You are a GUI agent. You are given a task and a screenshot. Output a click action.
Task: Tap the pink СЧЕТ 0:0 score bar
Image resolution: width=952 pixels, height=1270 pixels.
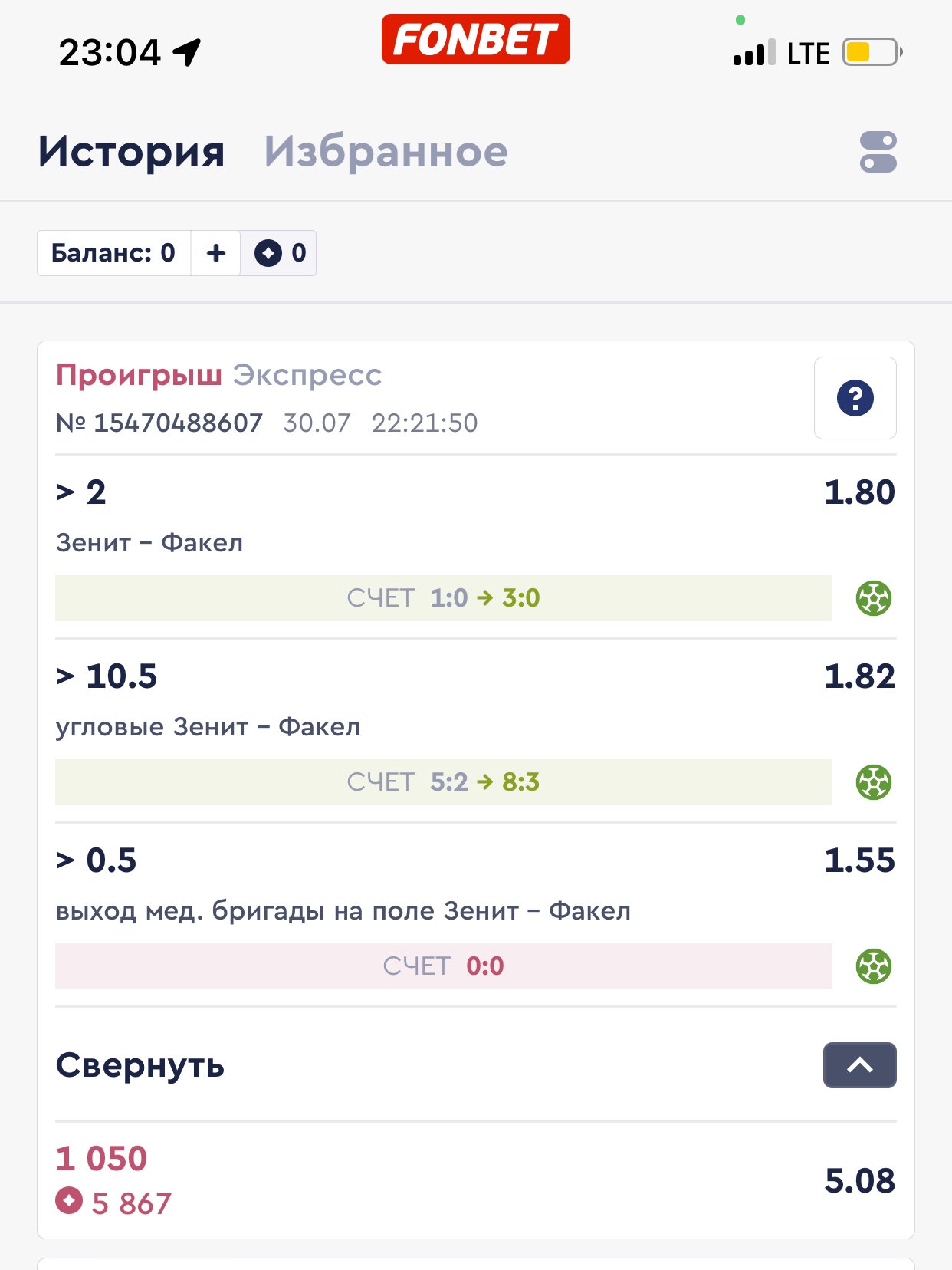point(443,966)
